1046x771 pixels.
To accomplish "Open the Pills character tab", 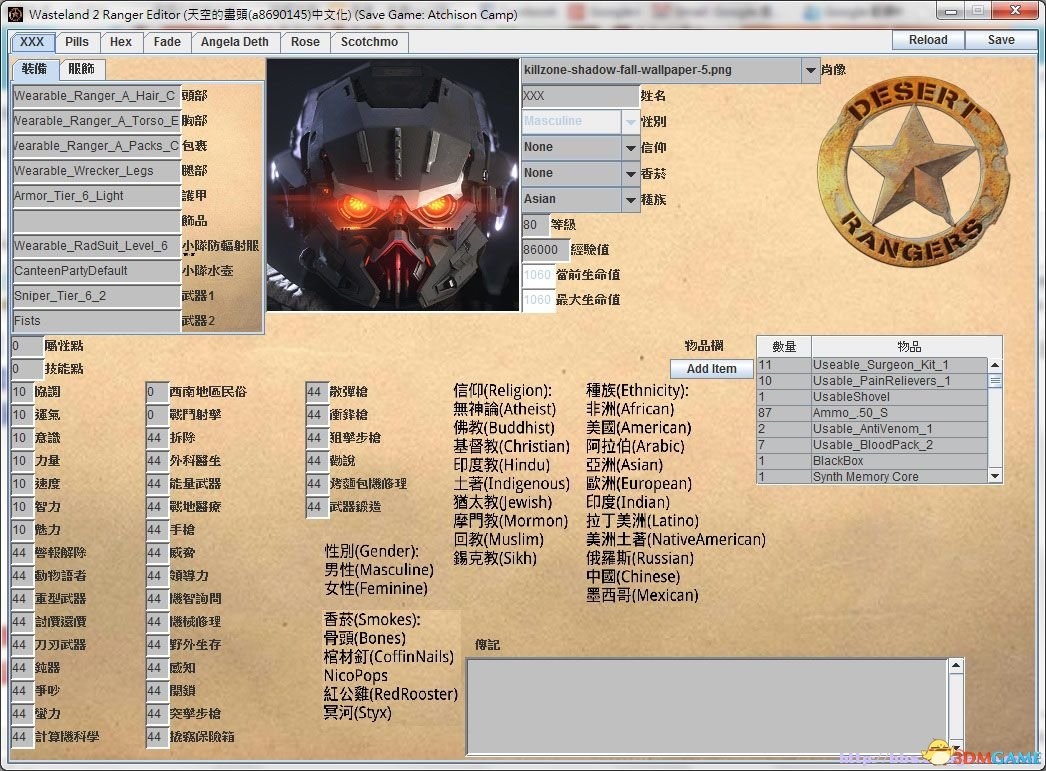I will pos(77,42).
